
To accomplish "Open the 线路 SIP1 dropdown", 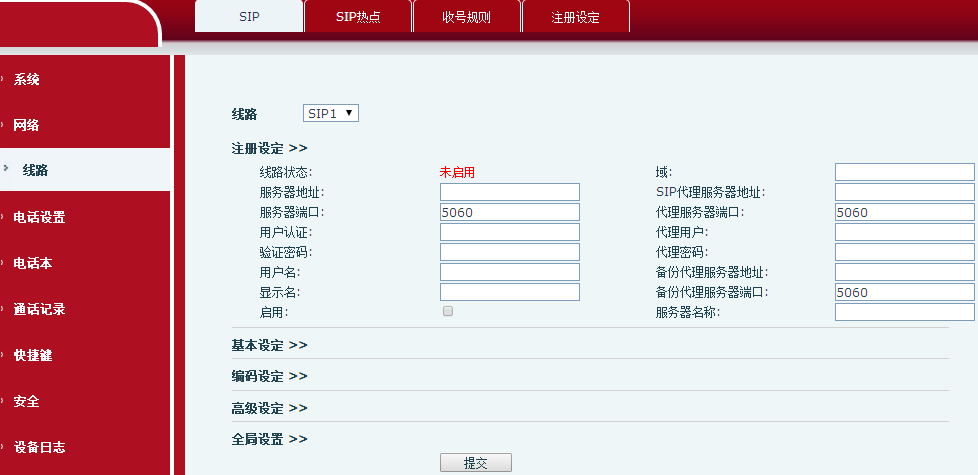I will pyautogui.click(x=331, y=114).
